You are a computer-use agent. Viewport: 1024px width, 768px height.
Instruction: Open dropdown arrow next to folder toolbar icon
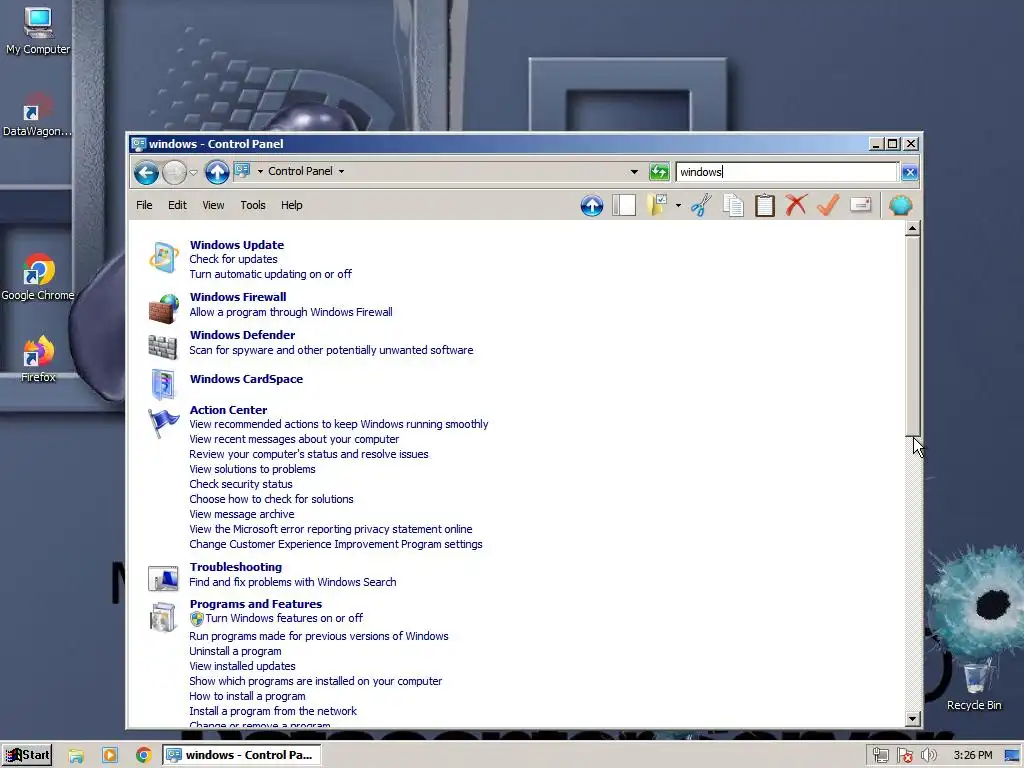pos(678,206)
